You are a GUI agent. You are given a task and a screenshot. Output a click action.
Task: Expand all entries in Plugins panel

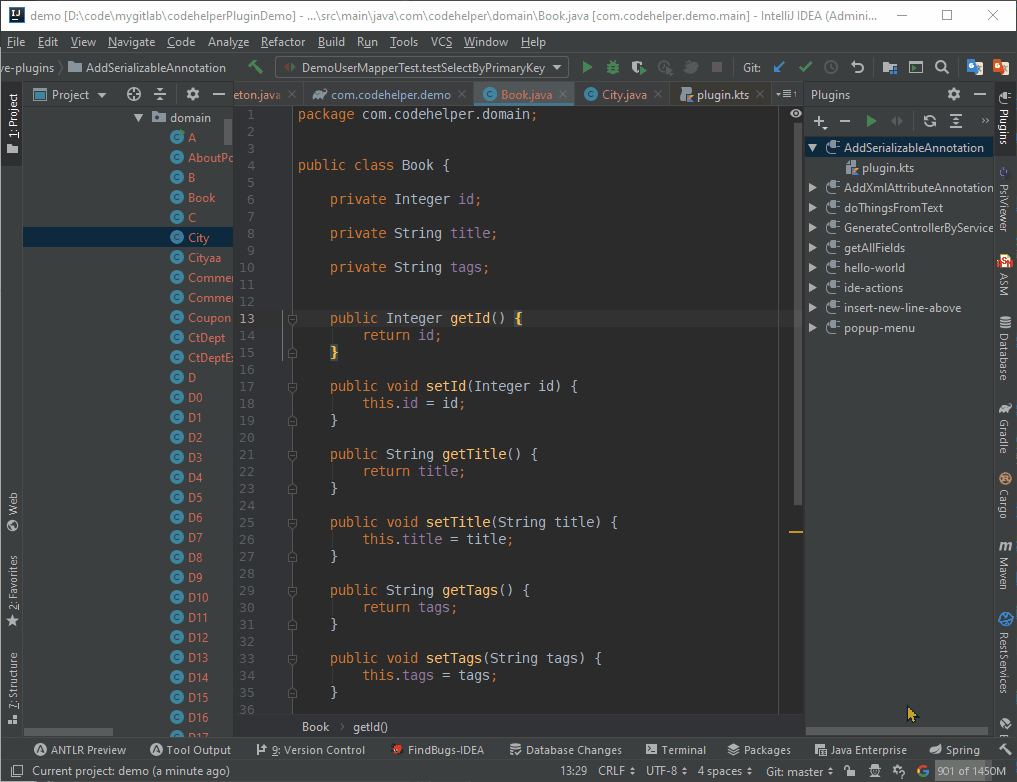[x=955, y=121]
